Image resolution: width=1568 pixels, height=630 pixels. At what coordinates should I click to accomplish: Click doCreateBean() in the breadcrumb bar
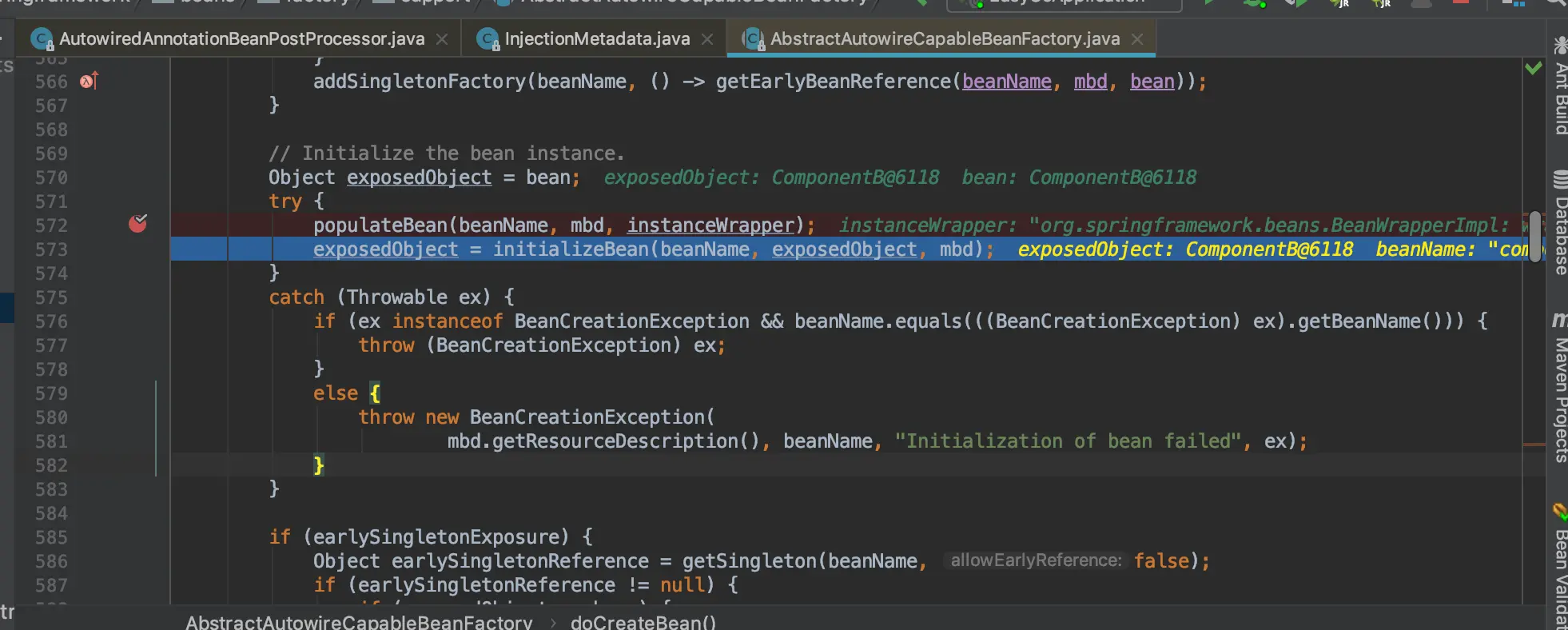coord(643,622)
